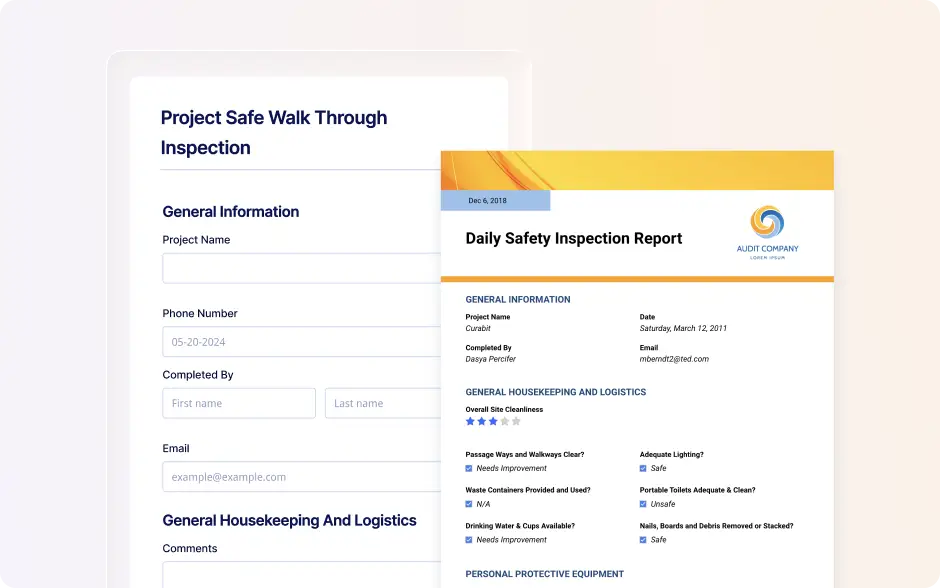Screen dimensions: 940x588
Task: Toggle Needs Improvement checkbox under Drinking Water
Action: coord(469,540)
